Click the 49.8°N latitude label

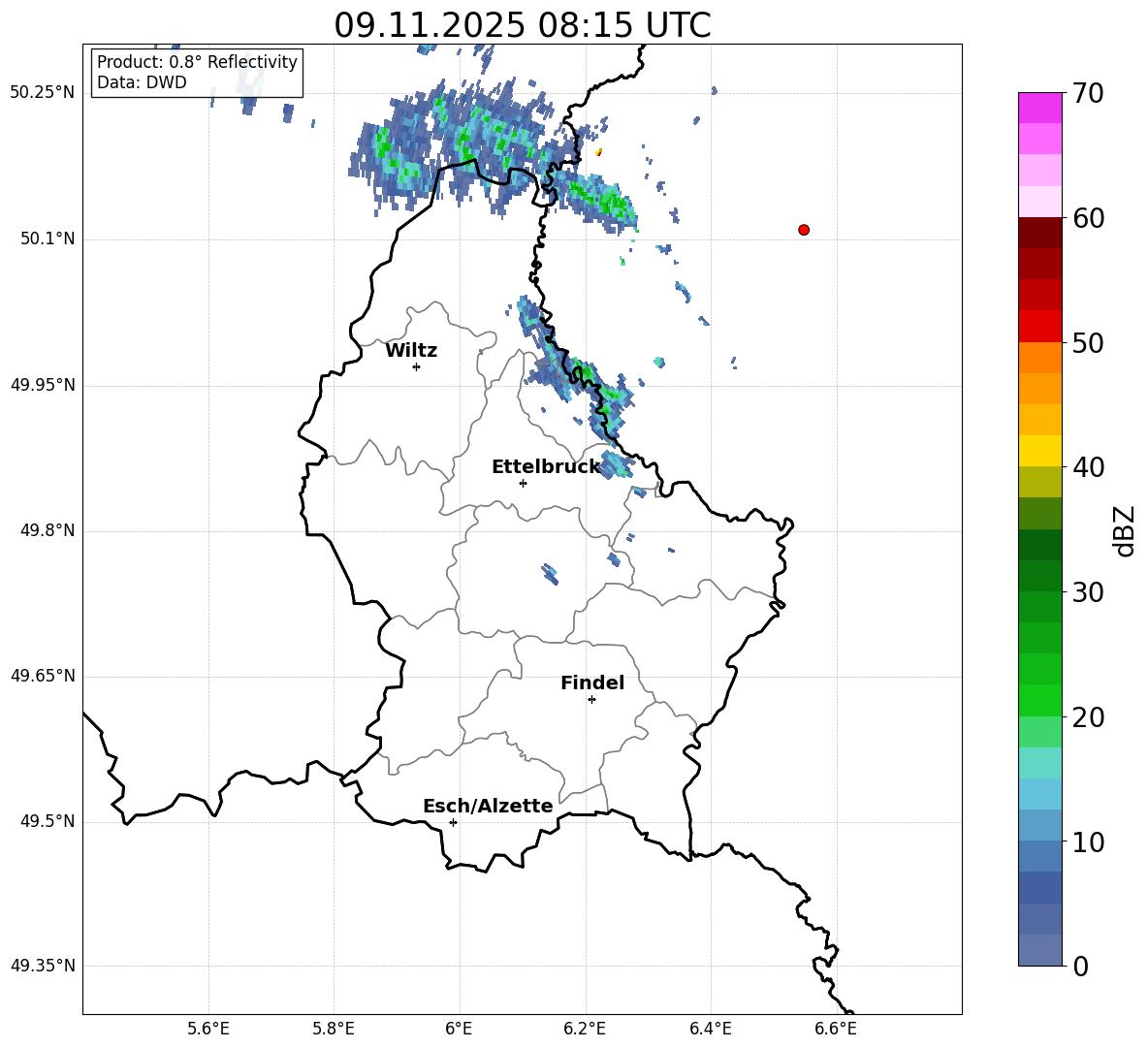[48, 530]
